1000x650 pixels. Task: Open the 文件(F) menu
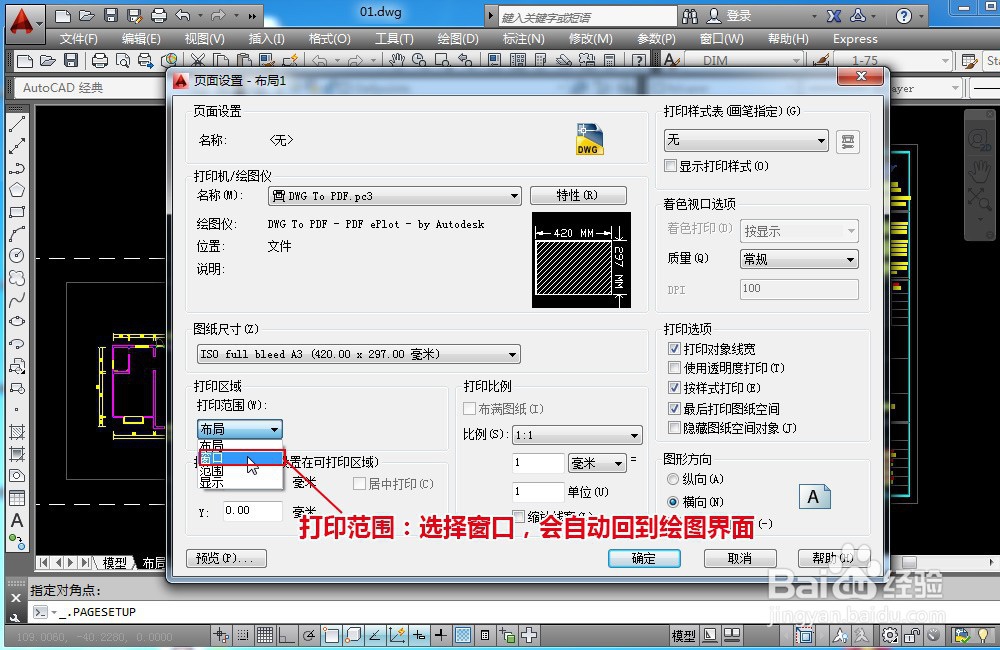click(x=79, y=39)
